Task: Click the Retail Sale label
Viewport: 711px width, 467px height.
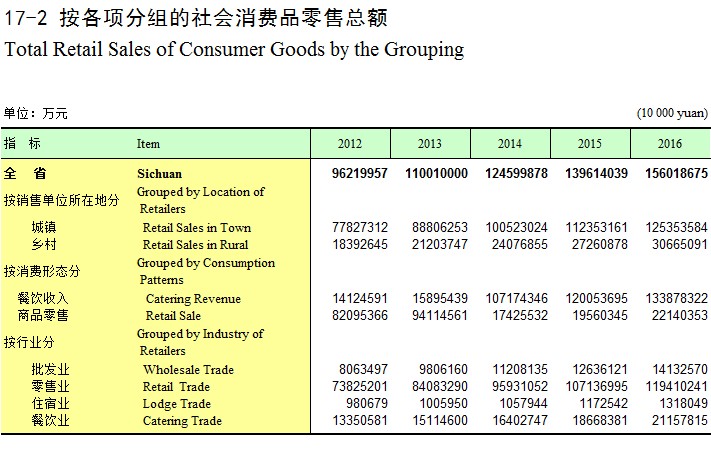Action: coord(173,316)
